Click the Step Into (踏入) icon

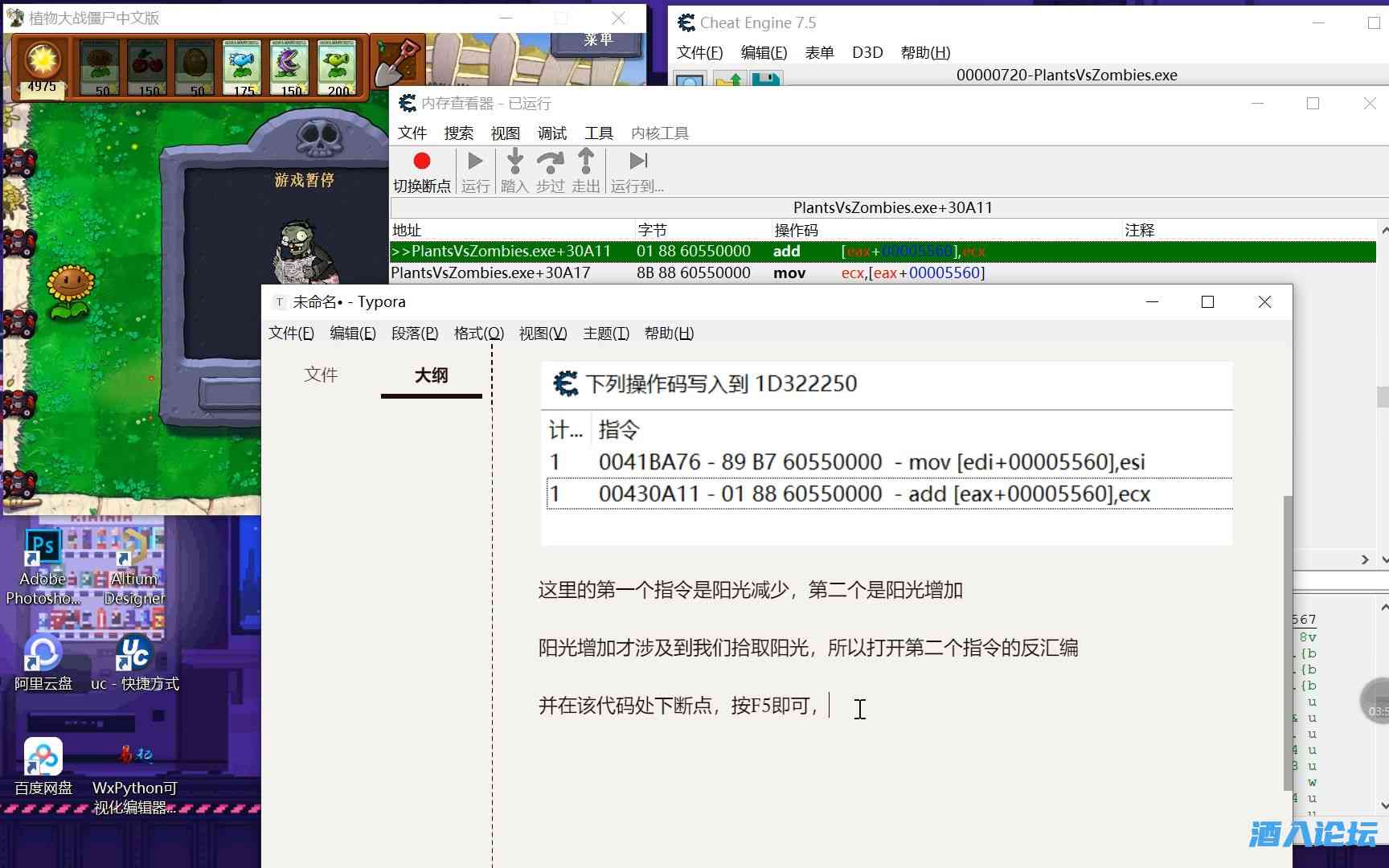[514, 162]
